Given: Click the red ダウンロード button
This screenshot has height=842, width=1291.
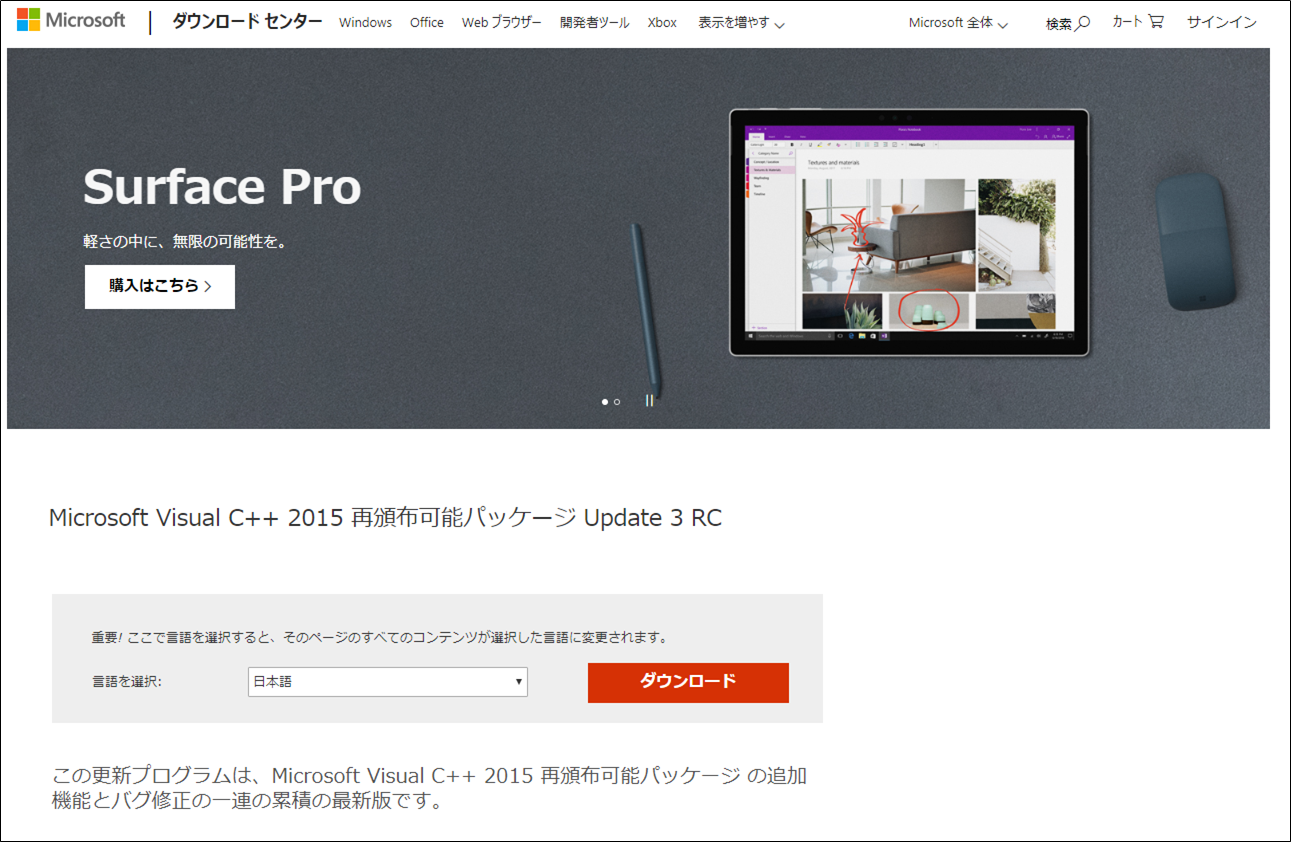Looking at the screenshot, I should (x=688, y=682).
